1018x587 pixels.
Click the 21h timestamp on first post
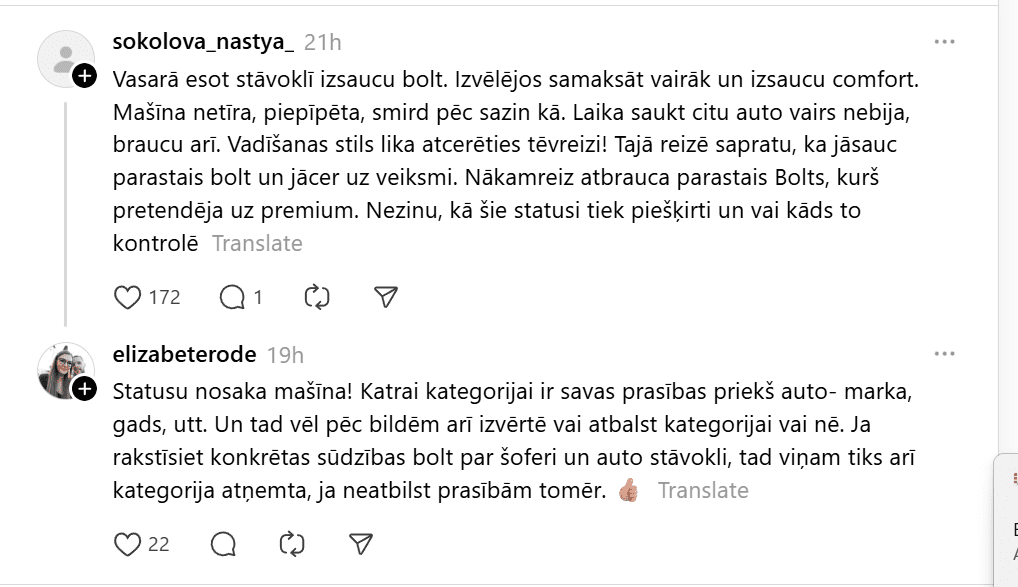pyautogui.click(x=322, y=42)
